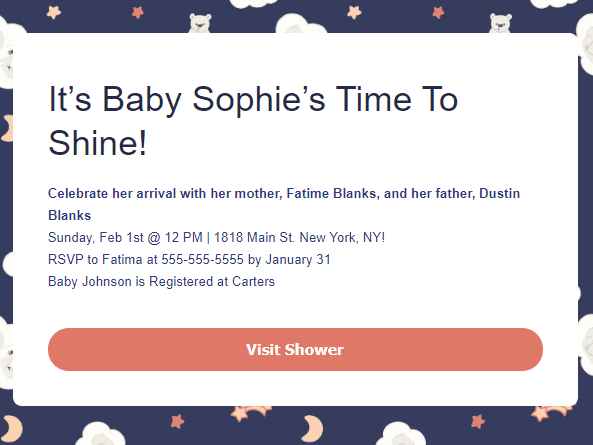This screenshot has height=445, width=593.
Task: Click the date and address line
Action: point(216,237)
